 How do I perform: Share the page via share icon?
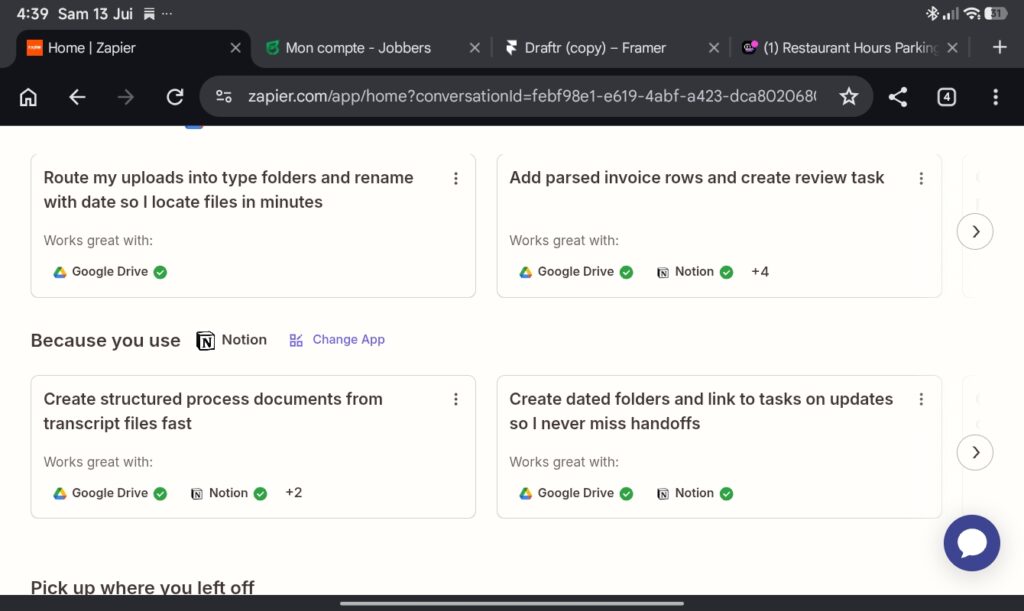tap(898, 97)
